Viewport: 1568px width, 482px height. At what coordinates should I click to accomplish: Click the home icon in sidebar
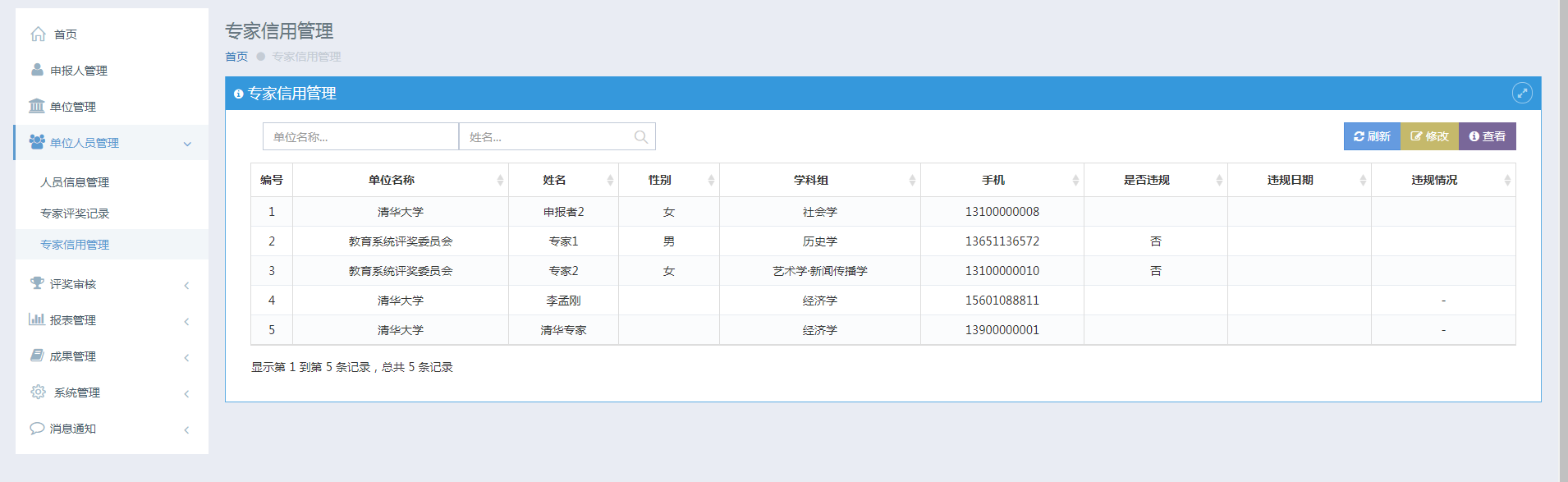coord(38,34)
